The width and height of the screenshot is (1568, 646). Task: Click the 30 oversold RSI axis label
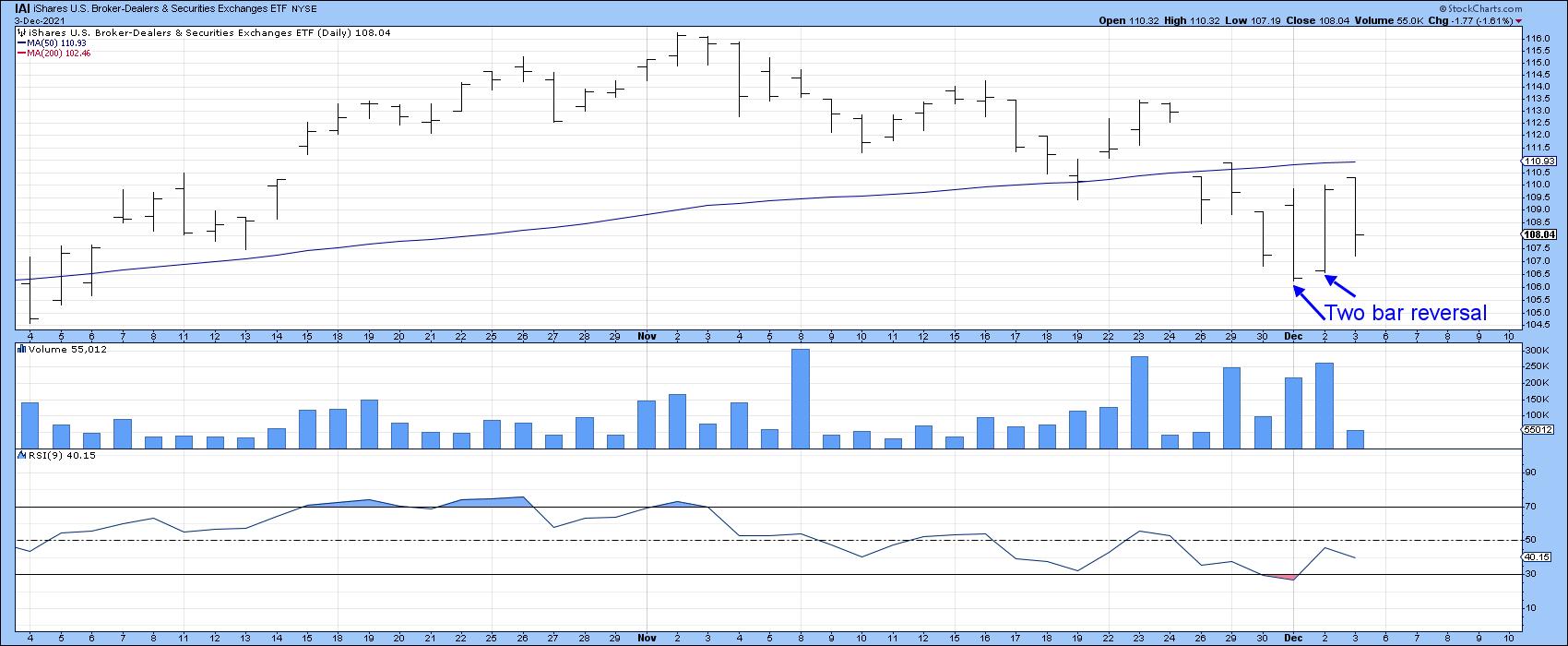[x=1532, y=574]
